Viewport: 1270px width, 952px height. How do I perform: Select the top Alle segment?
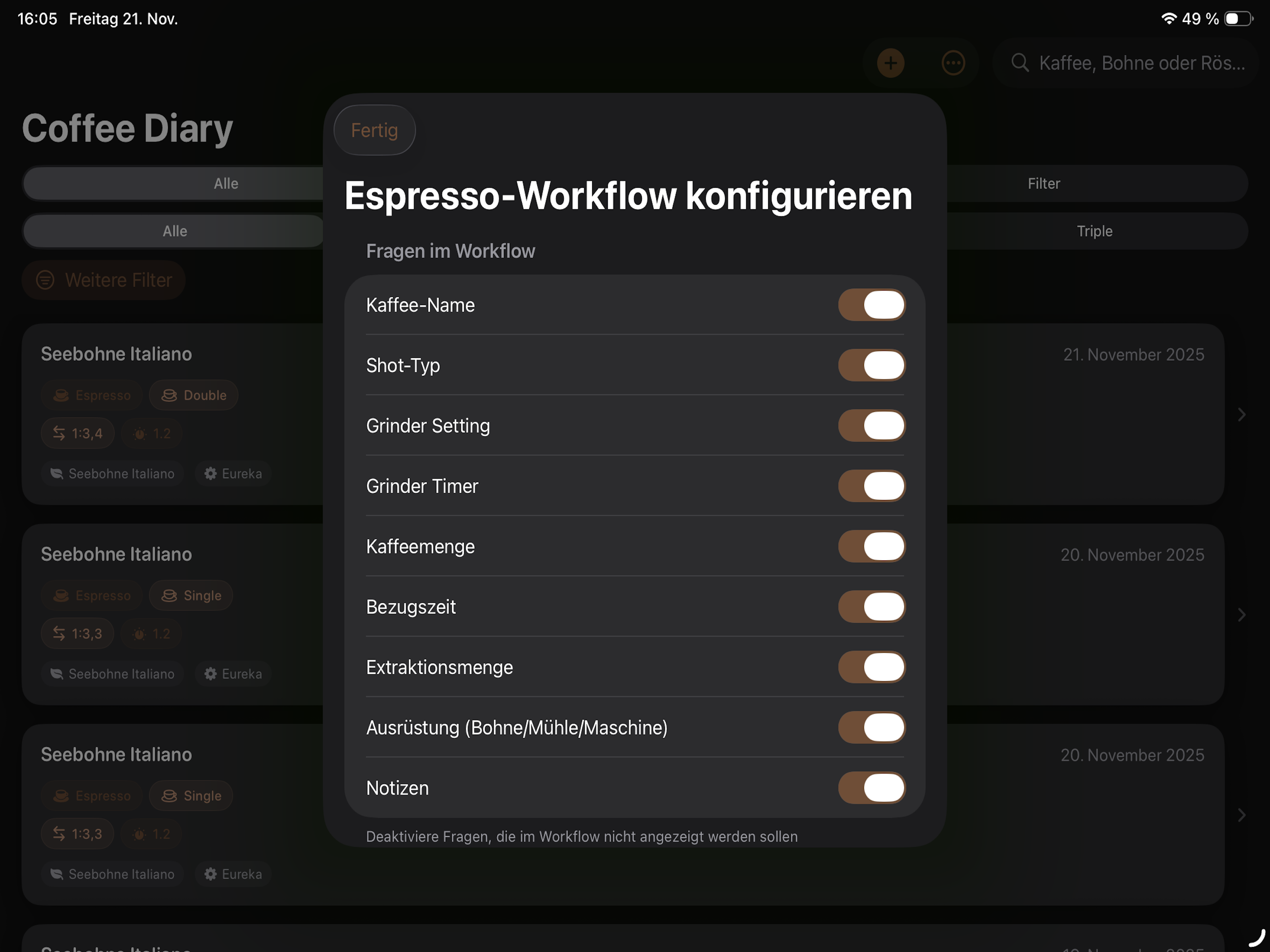coord(226,184)
